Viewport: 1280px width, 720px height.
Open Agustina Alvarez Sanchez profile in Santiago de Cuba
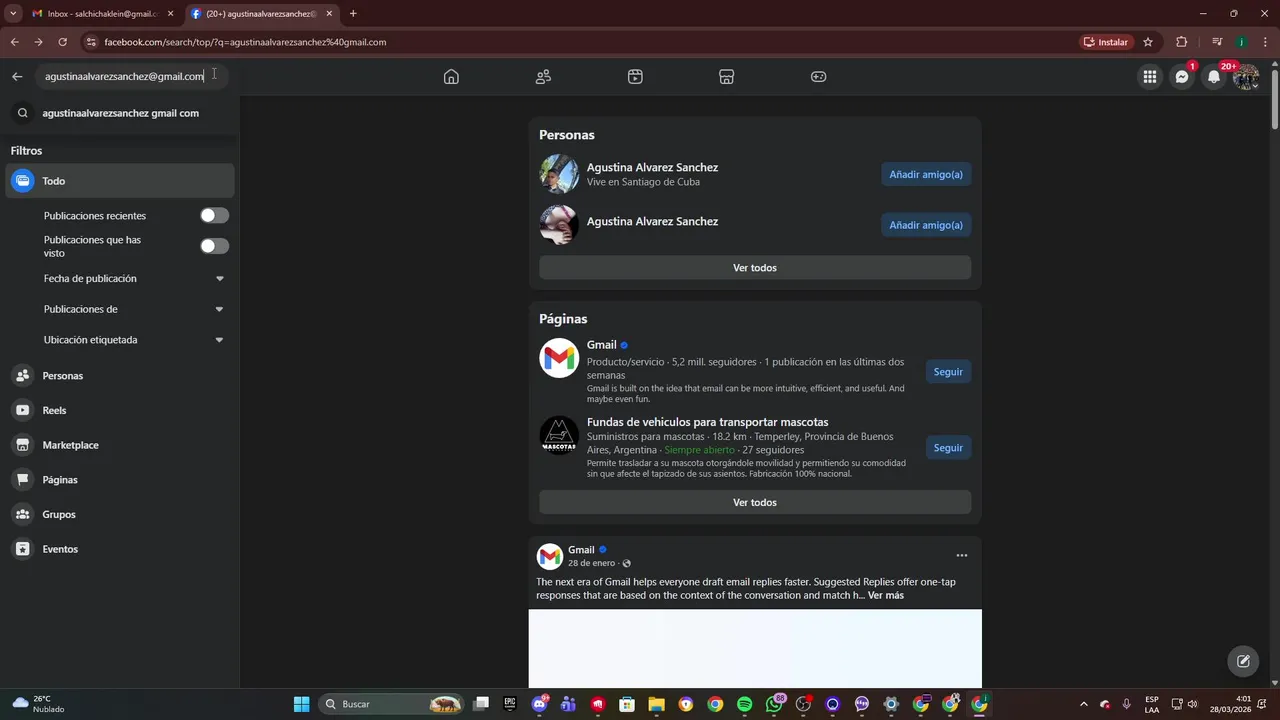click(652, 167)
